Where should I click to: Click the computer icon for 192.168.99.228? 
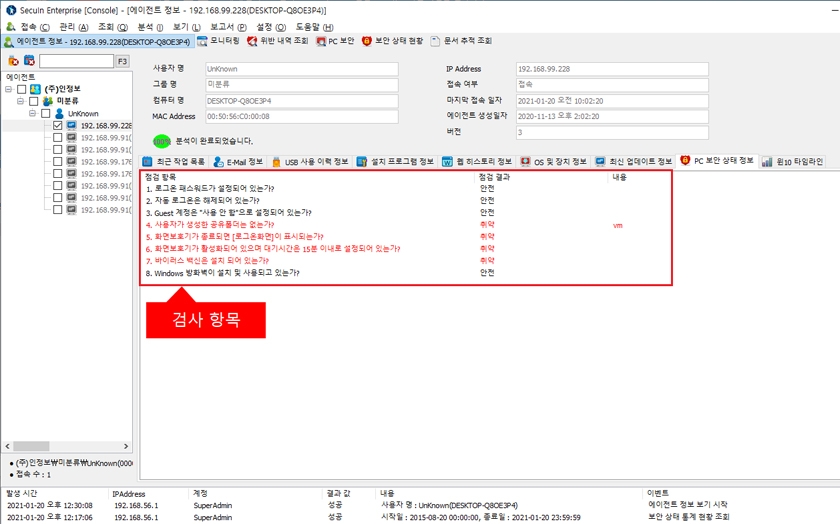[71, 125]
